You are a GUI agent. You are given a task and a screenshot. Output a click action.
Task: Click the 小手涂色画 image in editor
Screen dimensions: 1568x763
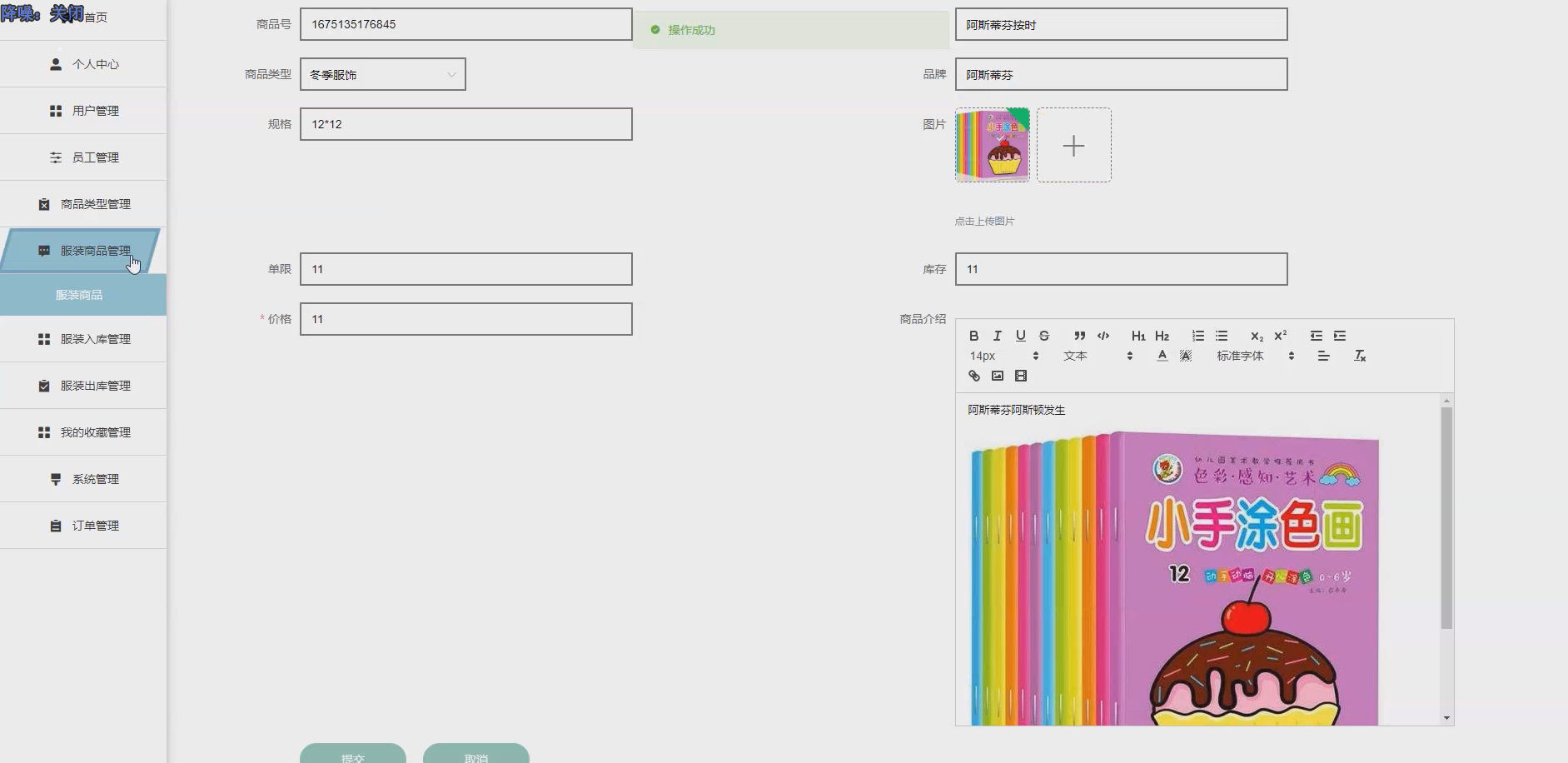[x=1174, y=577]
